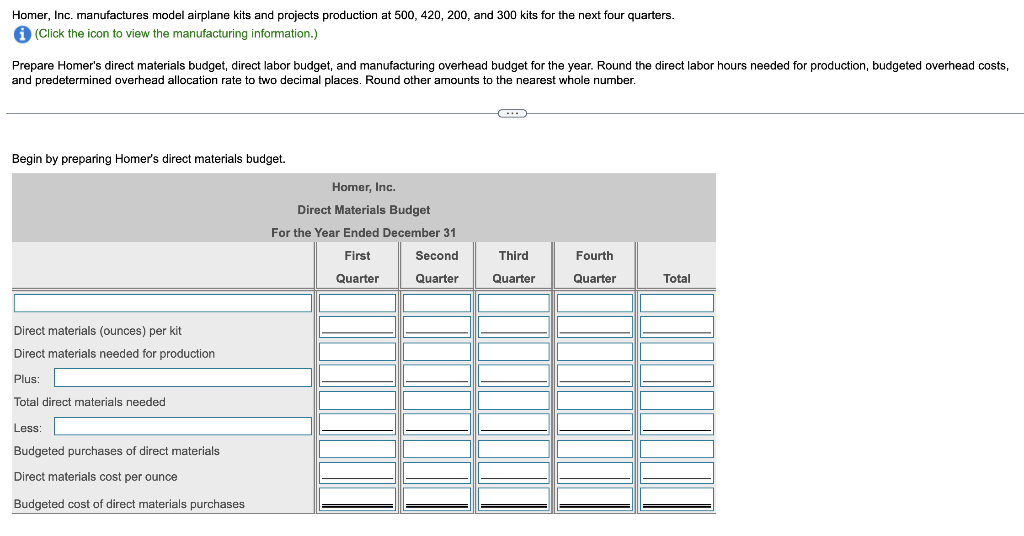1024x536 pixels.
Task: Click Fourth Quarter cell in Less row
Action: click(595, 424)
